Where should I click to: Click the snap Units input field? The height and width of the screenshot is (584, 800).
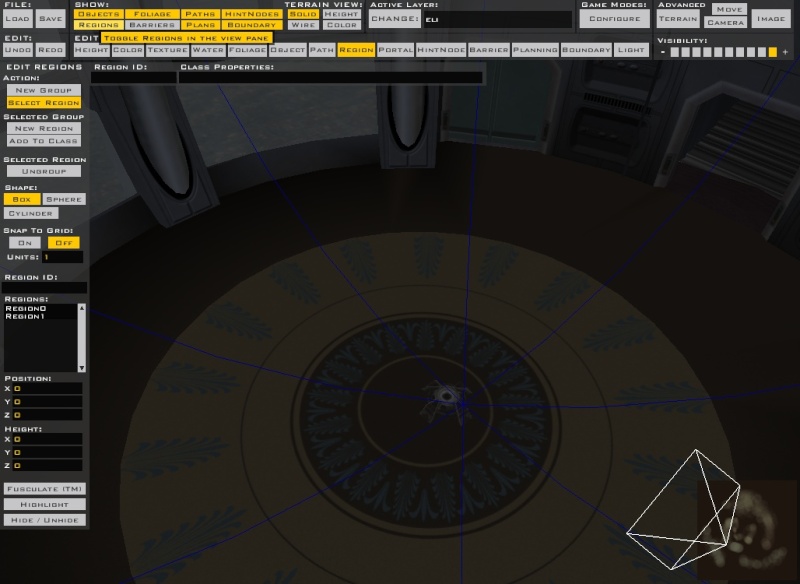[x=63, y=257]
